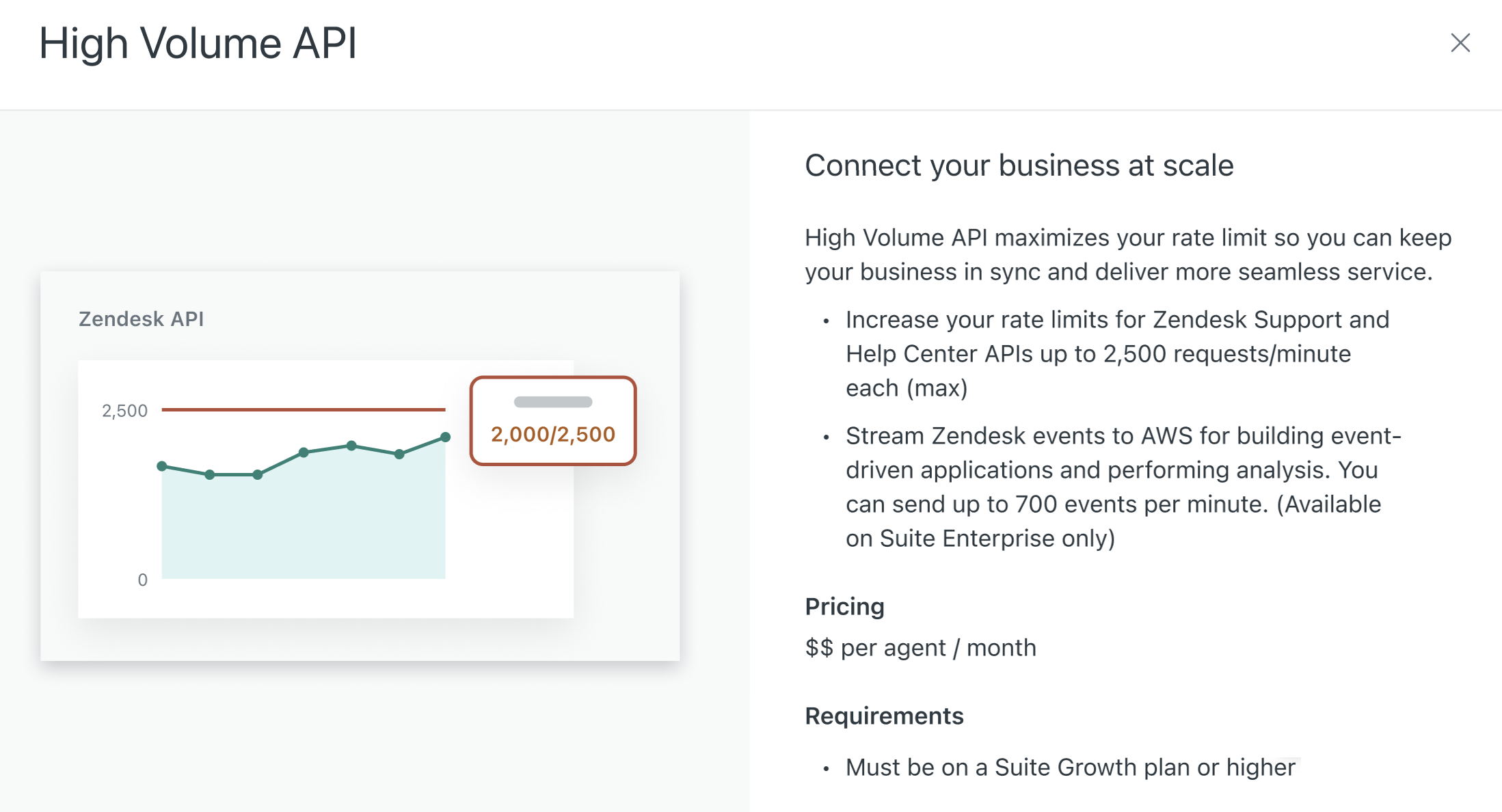
Task: Click the Zendesk API chart heading
Action: click(141, 319)
